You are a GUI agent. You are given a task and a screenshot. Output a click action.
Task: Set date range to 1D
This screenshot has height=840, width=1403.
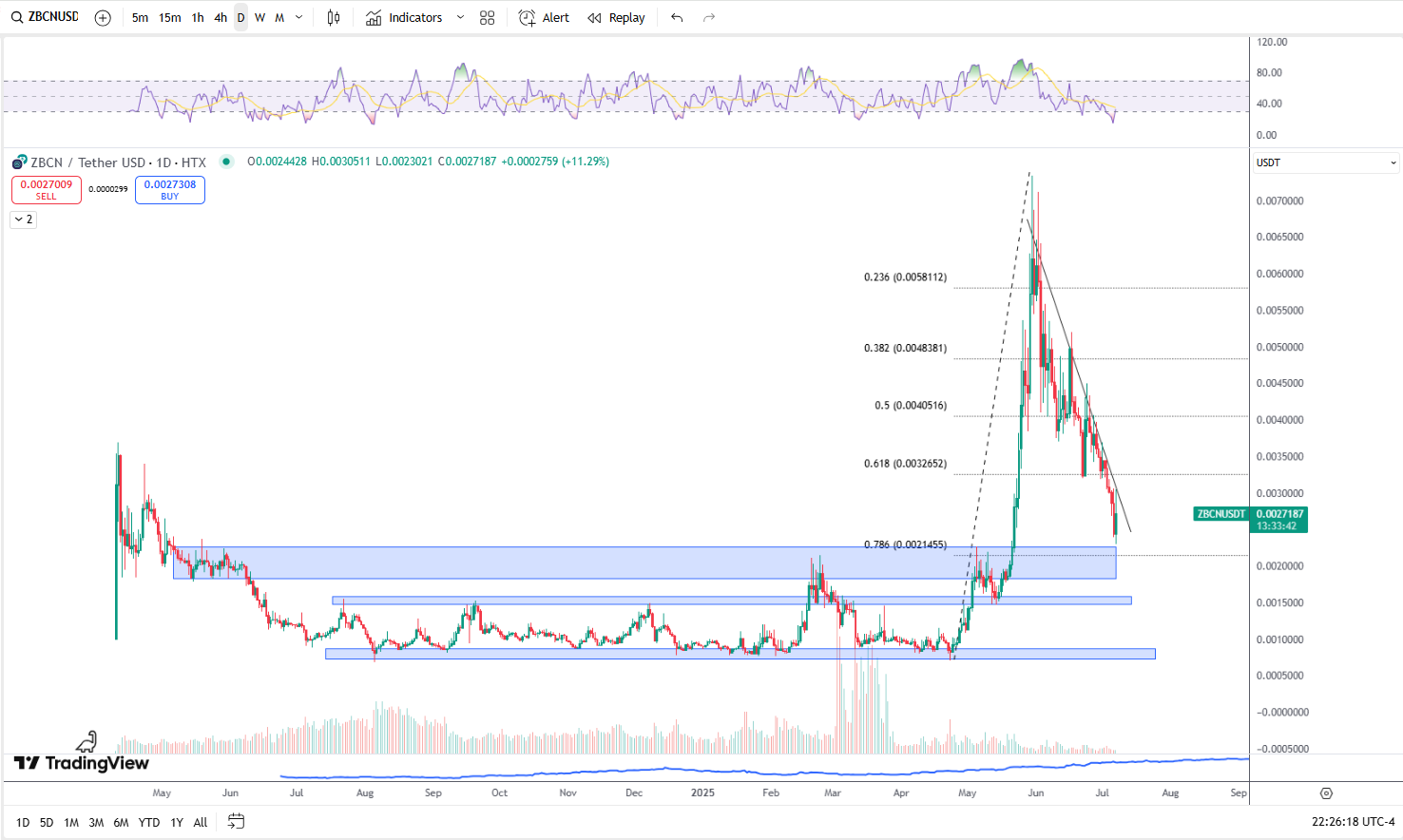pos(23,823)
